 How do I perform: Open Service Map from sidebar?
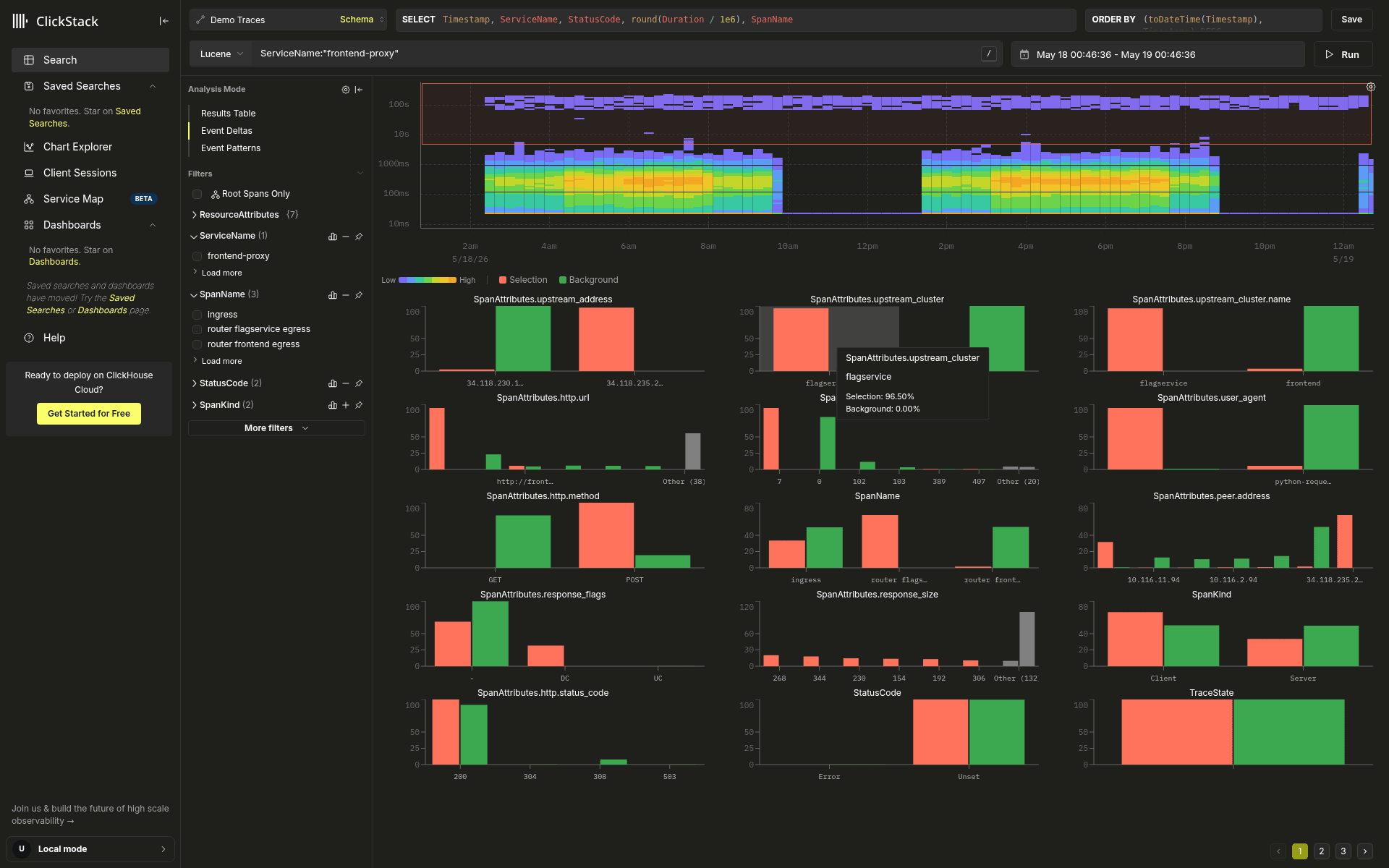(x=90, y=199)
